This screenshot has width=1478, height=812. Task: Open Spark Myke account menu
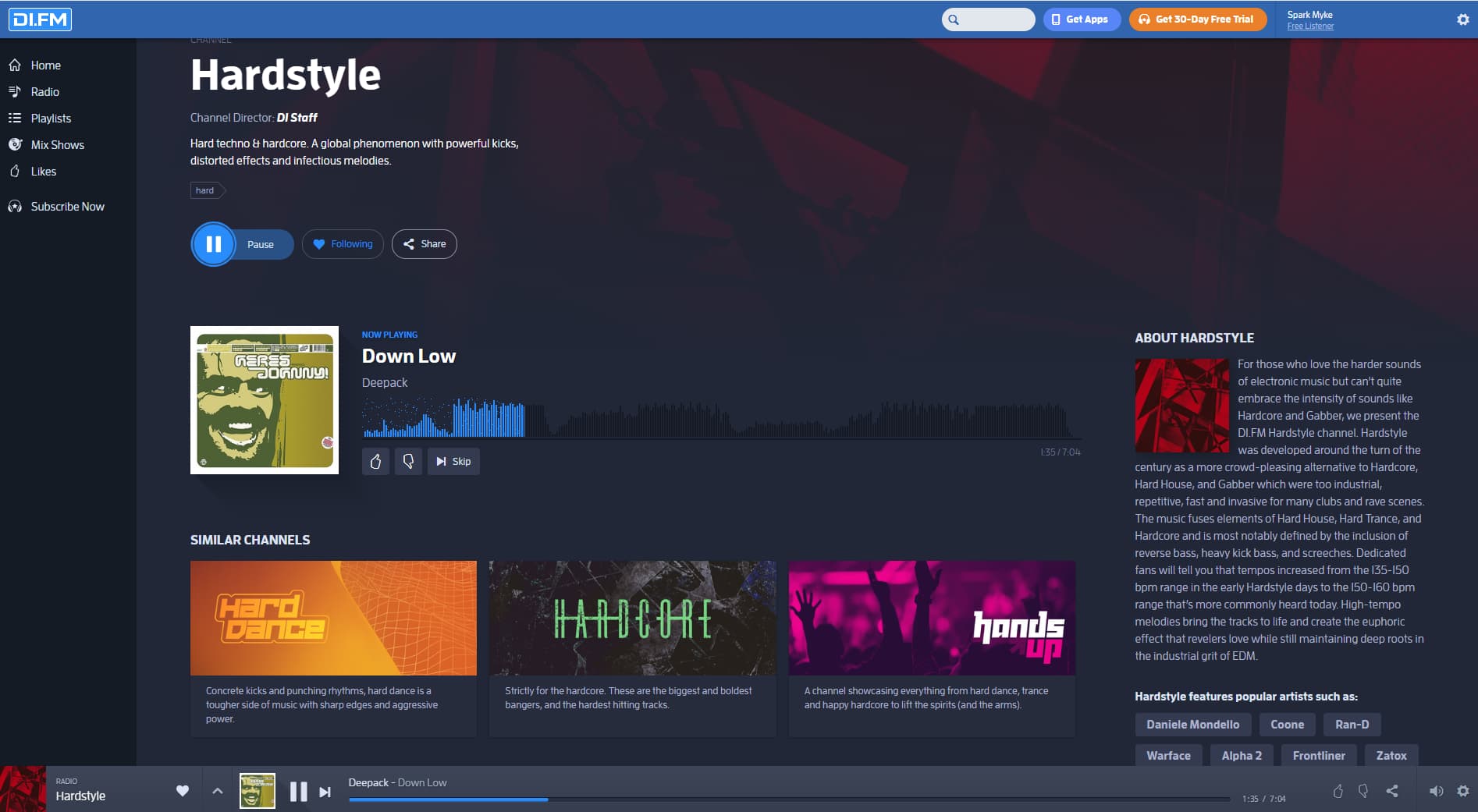pos(1310,20)
